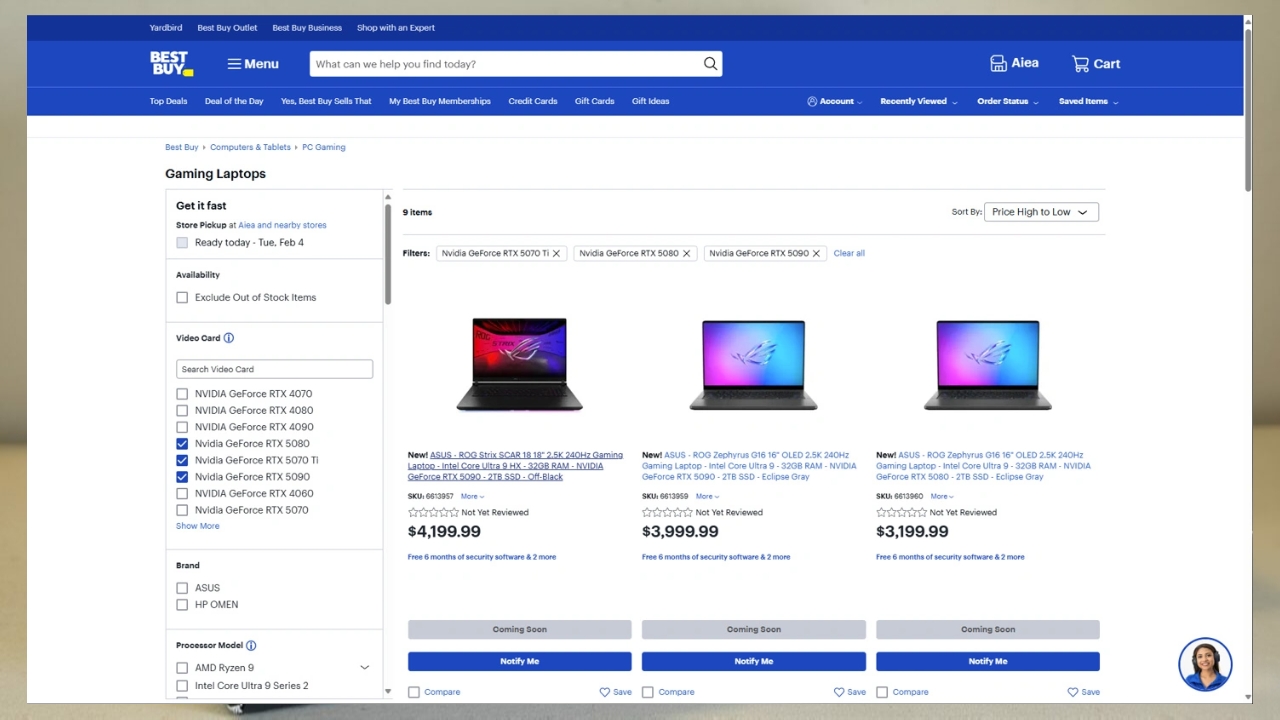
Task: Expand Order Status dropdown
Action: [x=1008, y=101]
